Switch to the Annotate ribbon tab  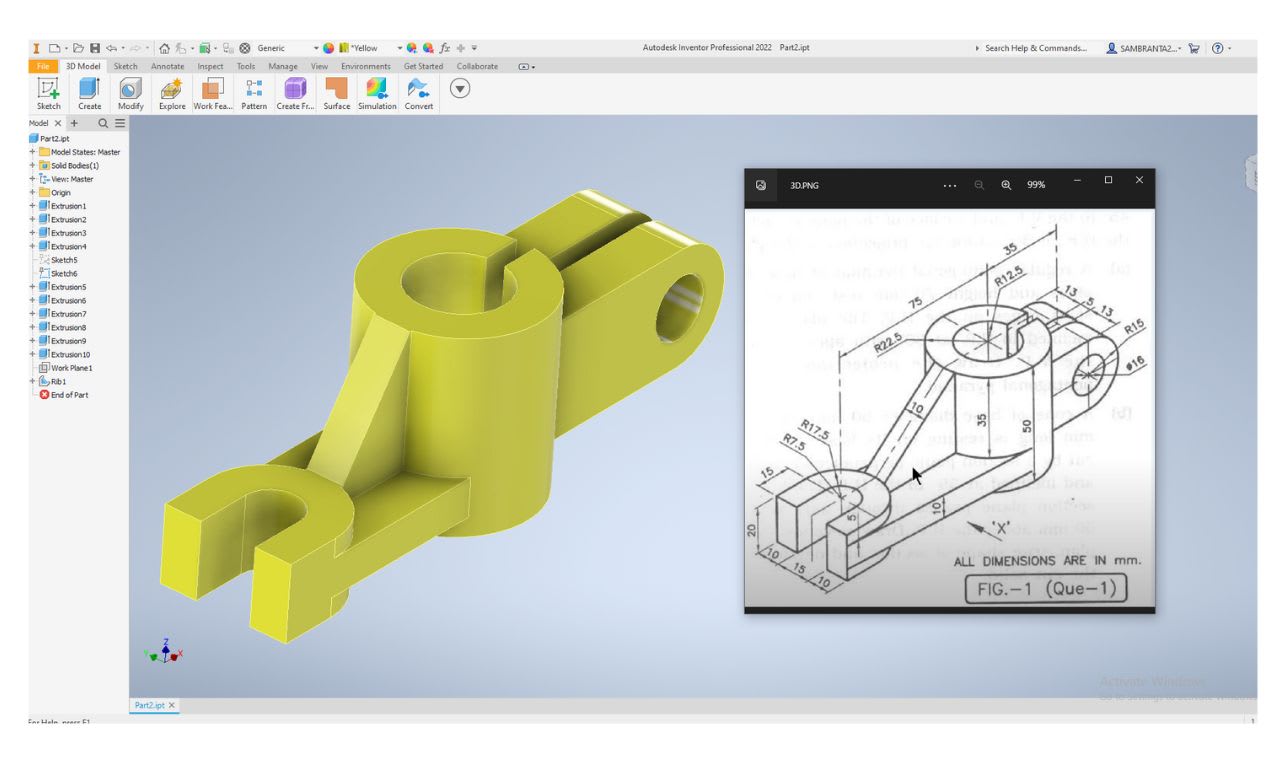pyautogui.click(x=167, y=66)
